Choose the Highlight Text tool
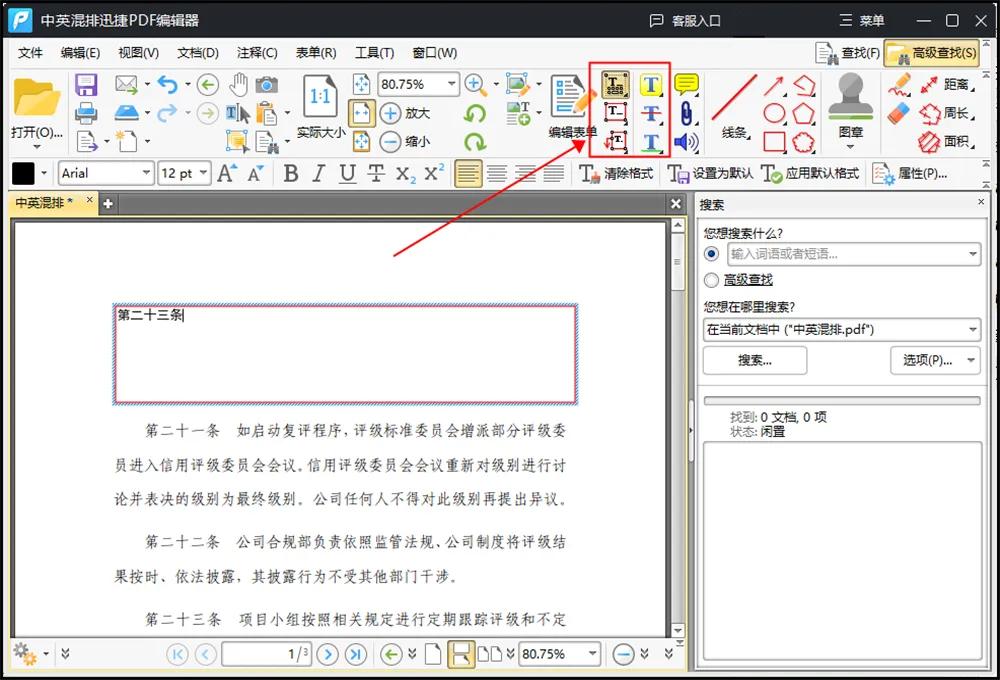Screen dimensions: 1000x680 [x=651, y=86]
